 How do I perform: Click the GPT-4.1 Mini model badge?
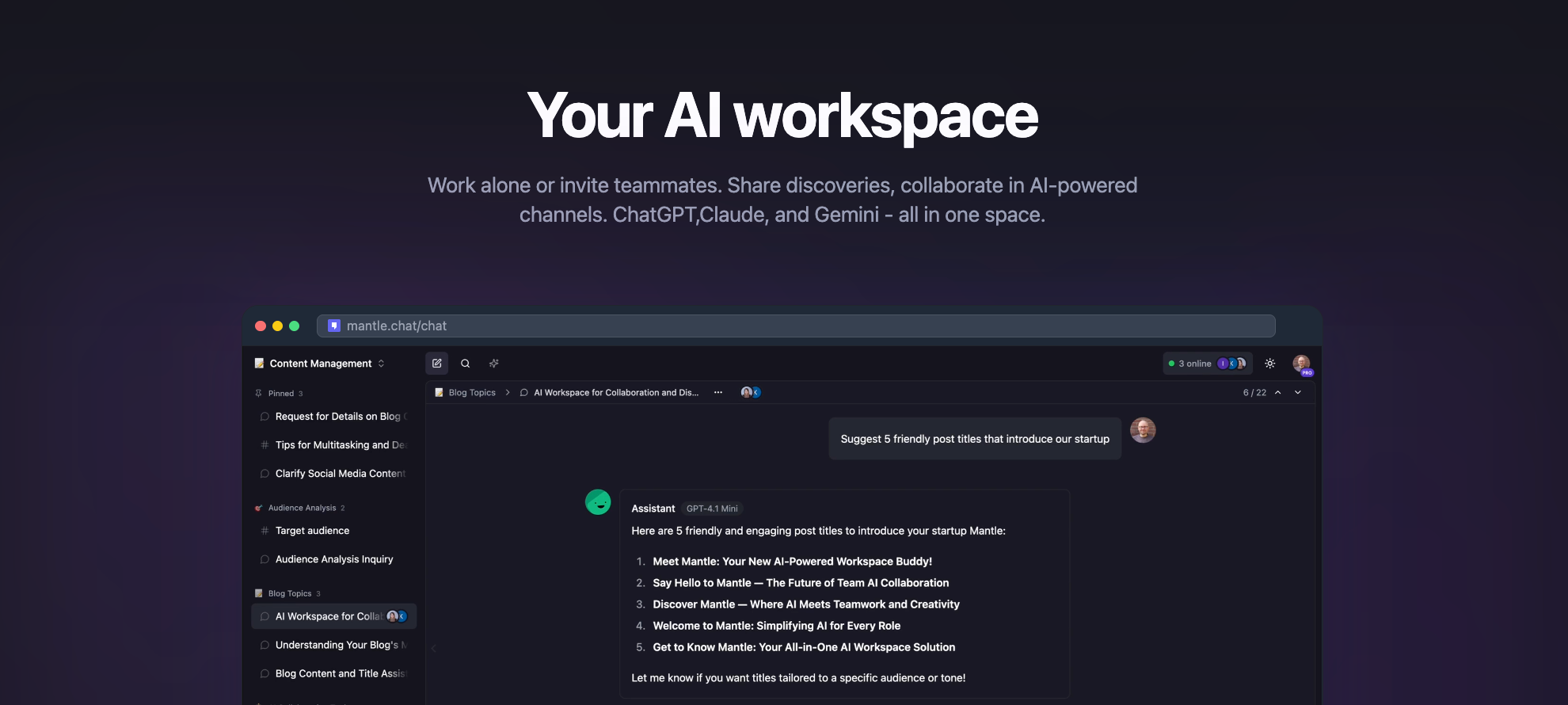pos(712,509)
